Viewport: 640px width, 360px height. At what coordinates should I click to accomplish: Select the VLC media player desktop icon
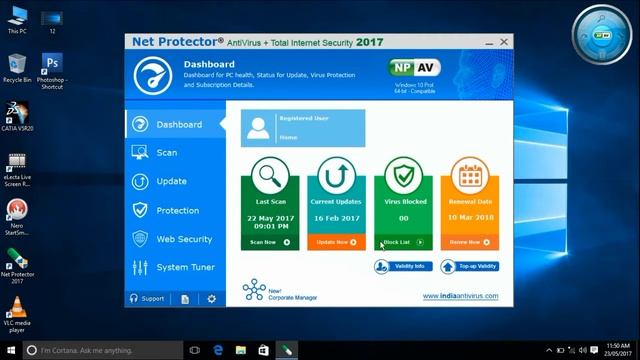tap(17, 314)
